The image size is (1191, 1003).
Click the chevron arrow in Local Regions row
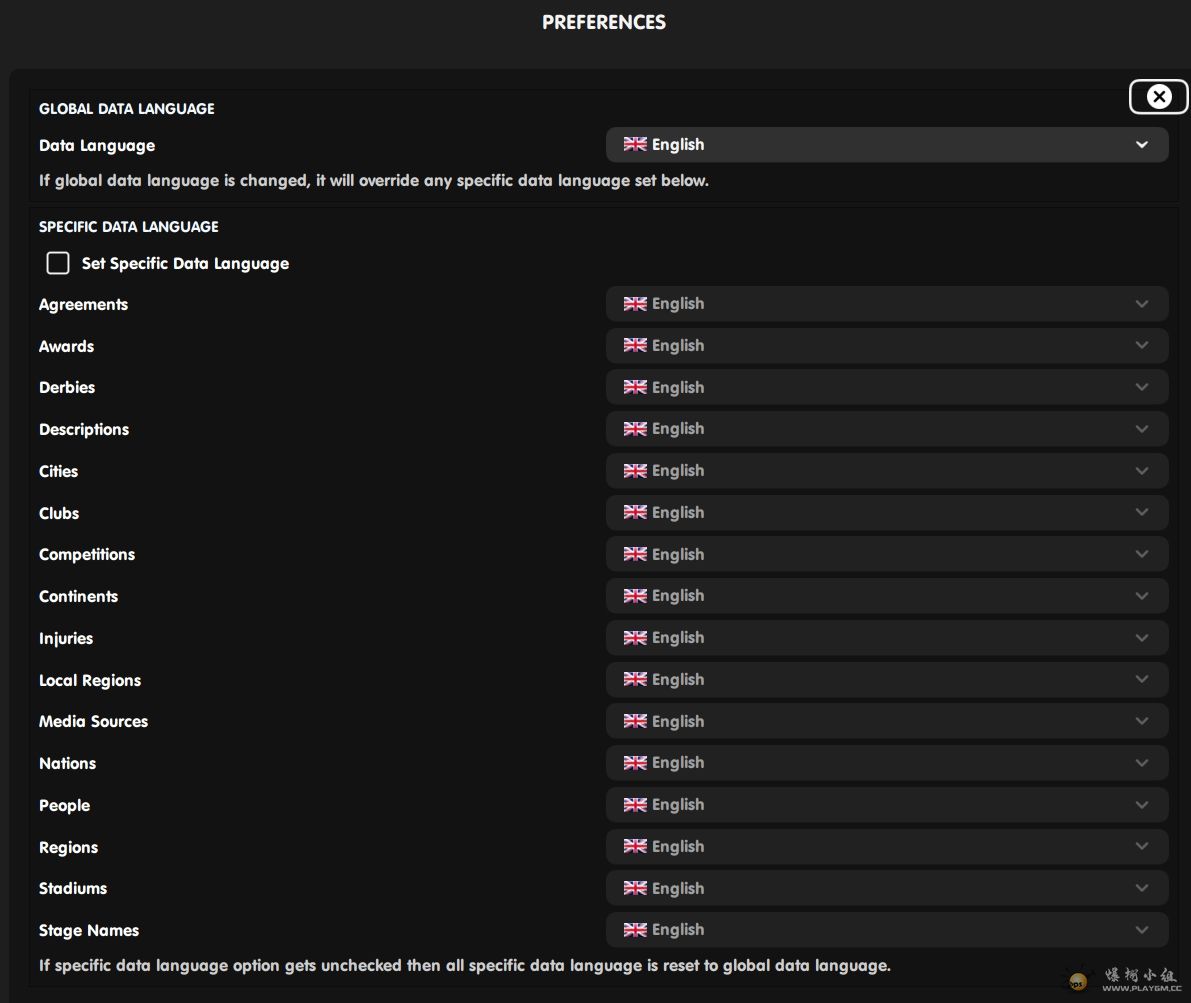[1141, 679]
